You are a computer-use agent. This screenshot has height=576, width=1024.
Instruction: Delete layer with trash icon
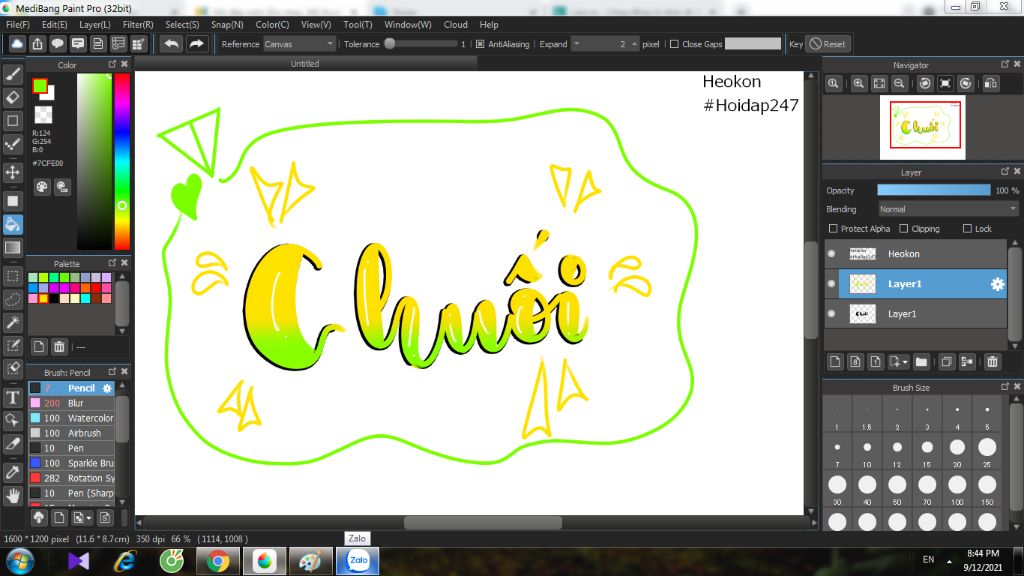pos(993,362)
